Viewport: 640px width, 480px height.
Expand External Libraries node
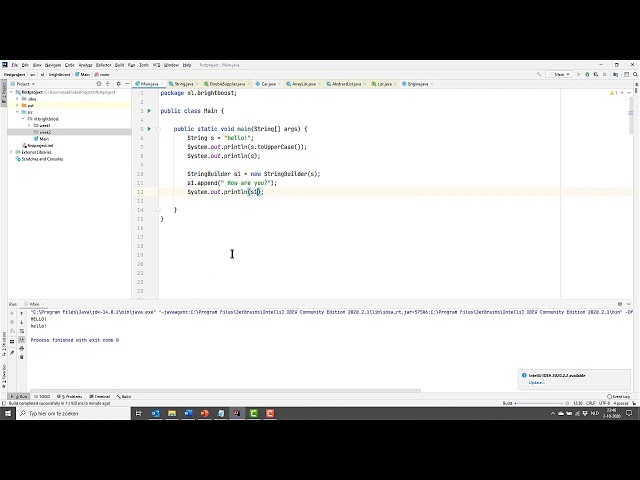(11, 152)
